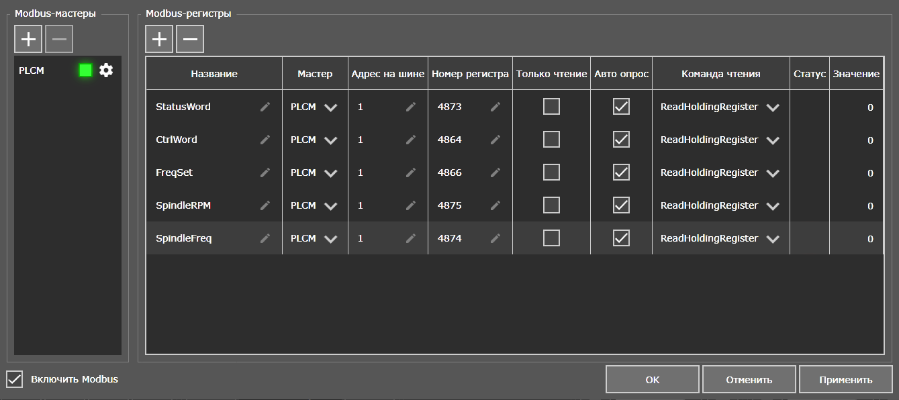Click the Номер регистра column header

470,74
